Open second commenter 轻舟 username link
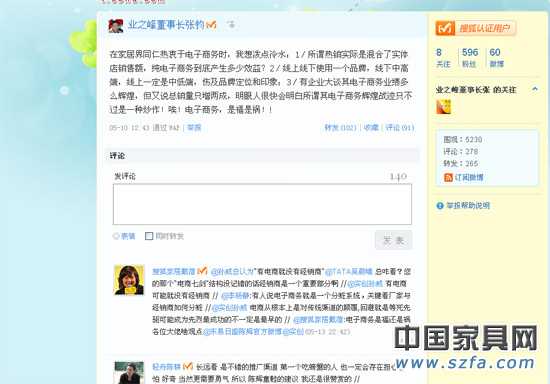Screen dimensions: 550x384 pyautogui.click(x=166, y=367)
